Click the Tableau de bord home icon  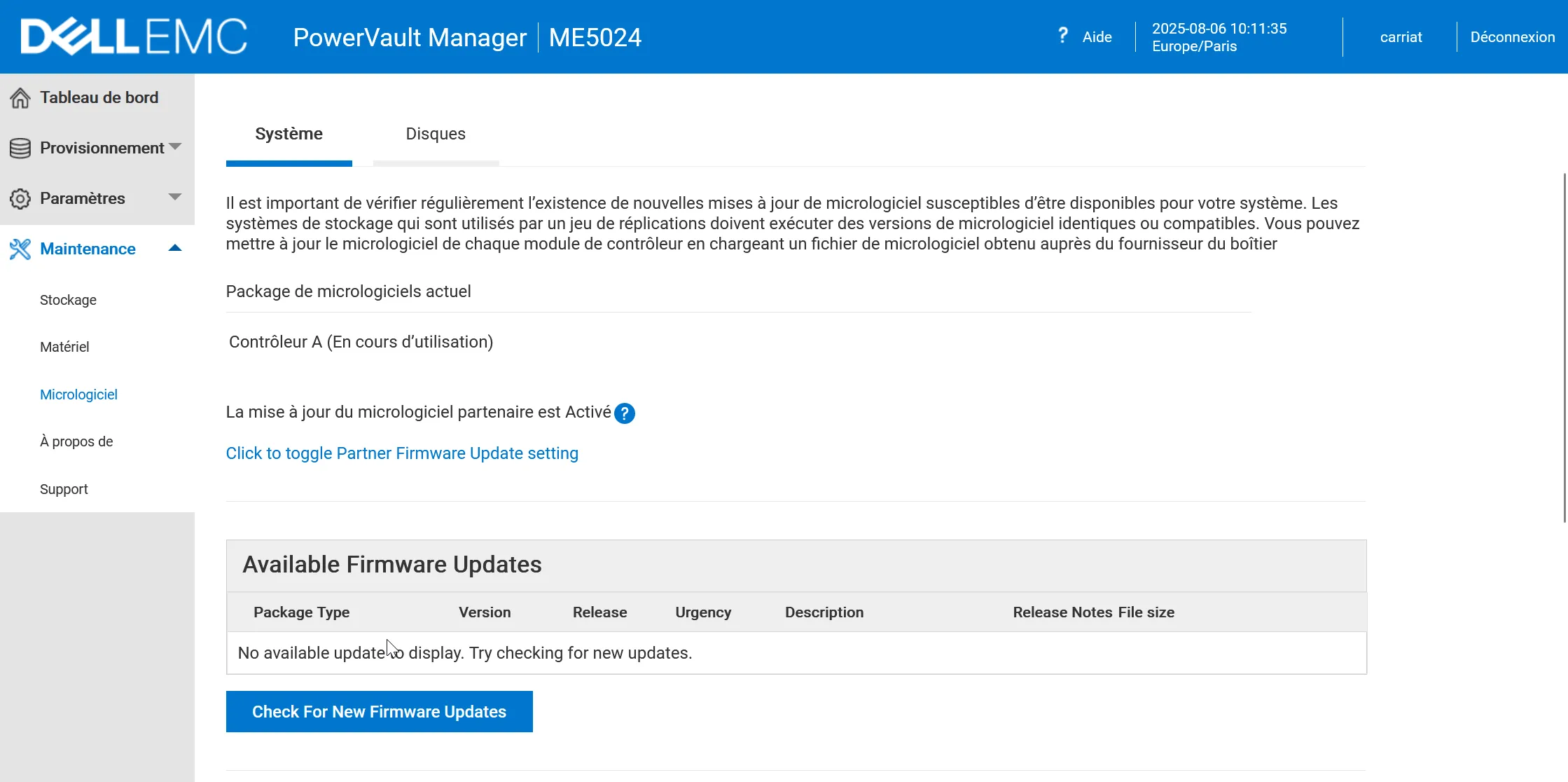[20, 98]
